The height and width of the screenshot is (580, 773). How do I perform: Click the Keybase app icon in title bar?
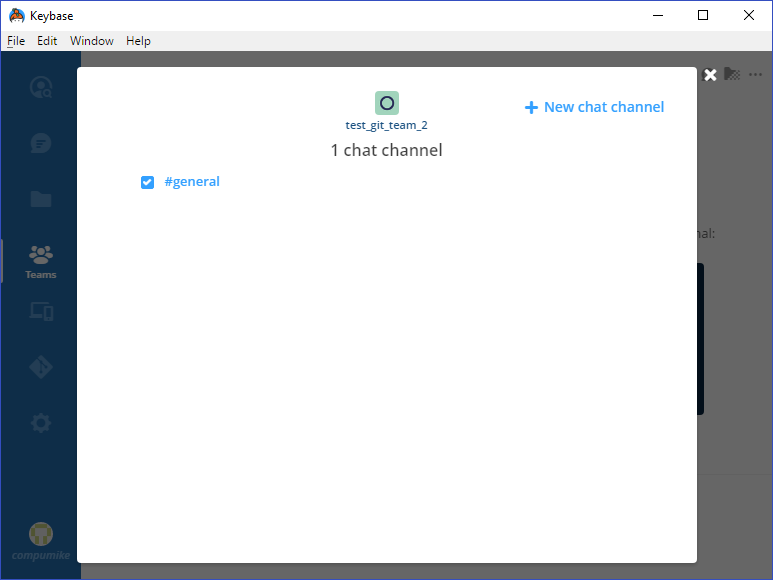[17, 15]
